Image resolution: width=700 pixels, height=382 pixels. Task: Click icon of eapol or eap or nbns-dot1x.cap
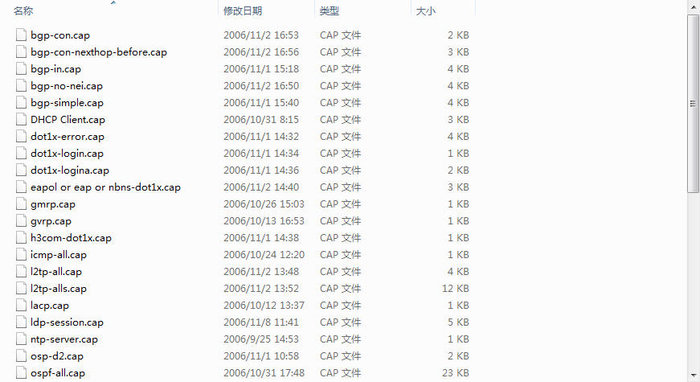point(21,187)
